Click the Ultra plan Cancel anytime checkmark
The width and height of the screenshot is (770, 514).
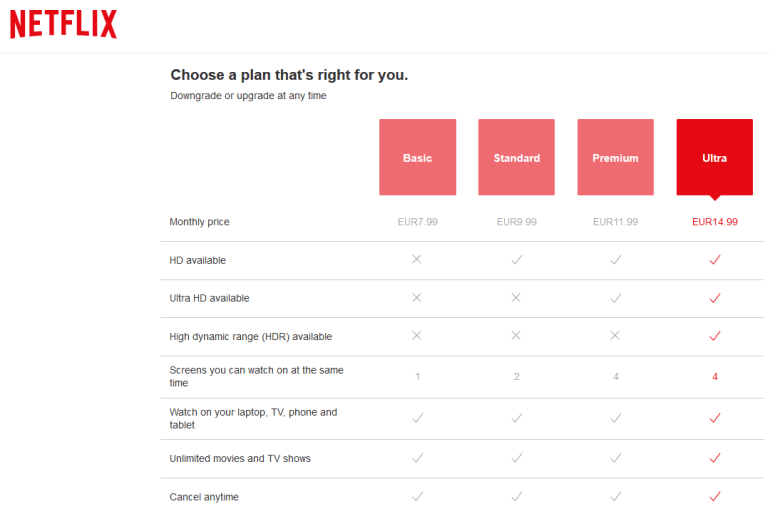point(714,496)
